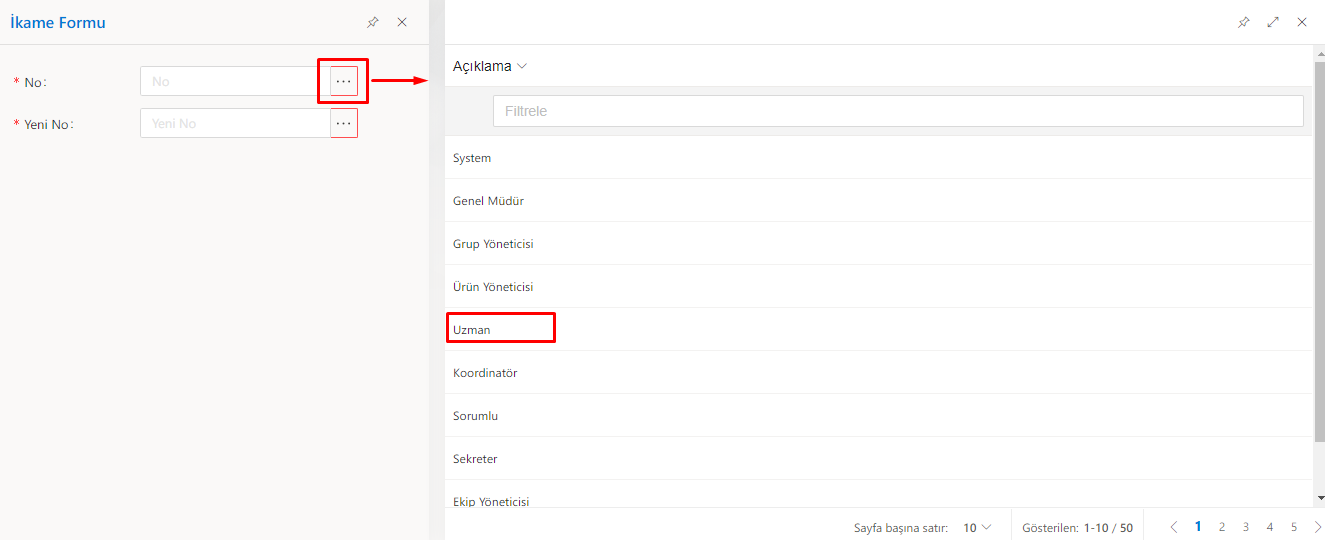
Task: Go to page 2 of results
Action: point(1222,527)
